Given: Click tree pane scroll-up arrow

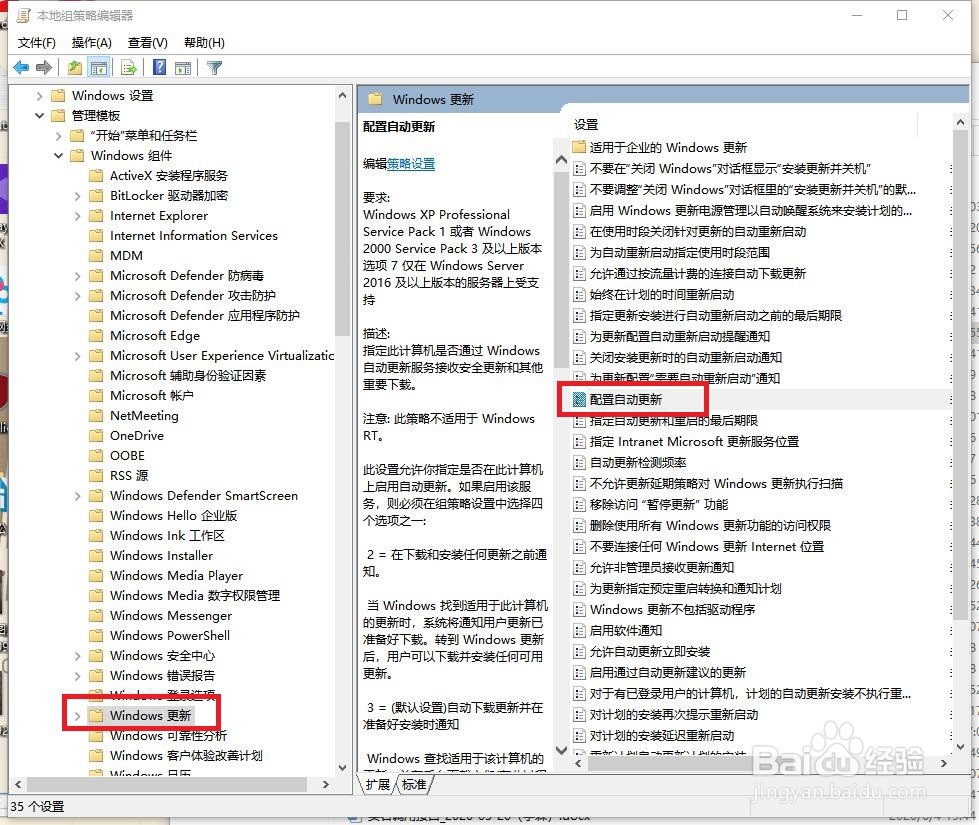Looking at the screenshot, I should [x=342, y=96].
